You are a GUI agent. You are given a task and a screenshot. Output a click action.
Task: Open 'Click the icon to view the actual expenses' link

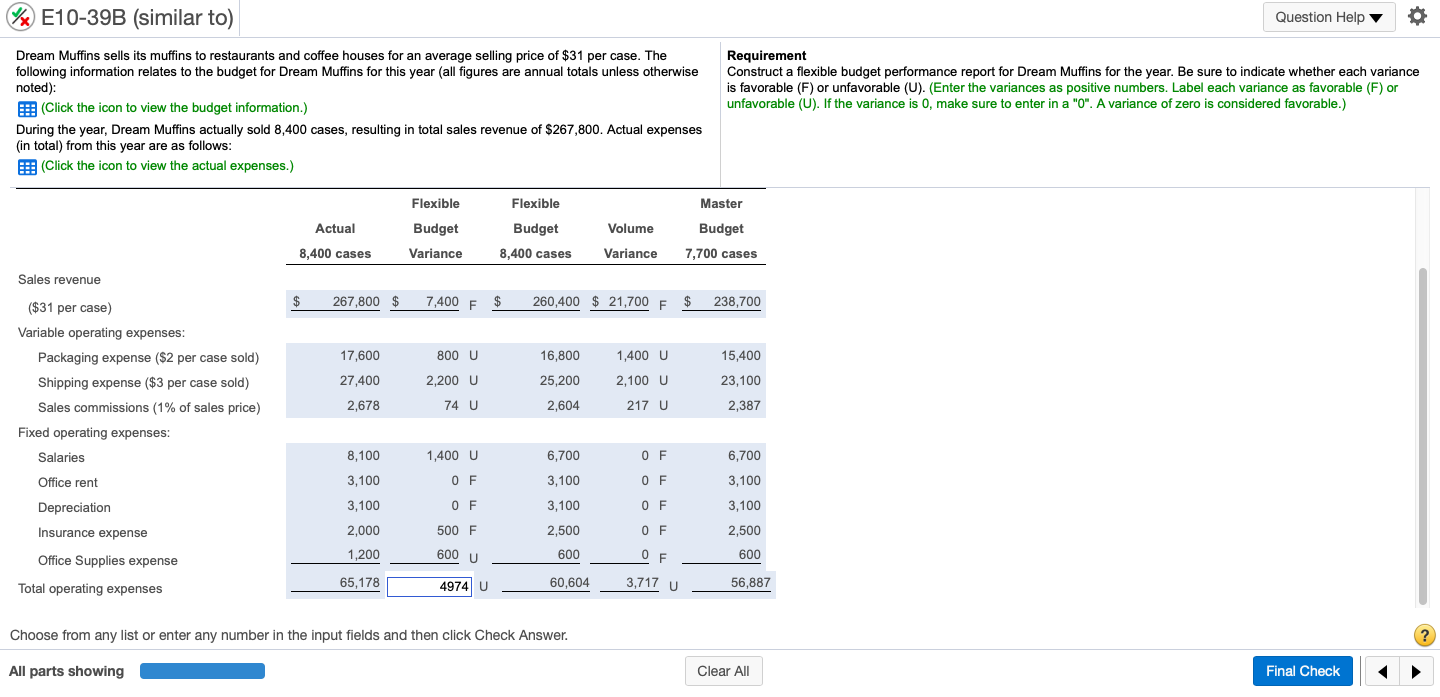[167, 165]
